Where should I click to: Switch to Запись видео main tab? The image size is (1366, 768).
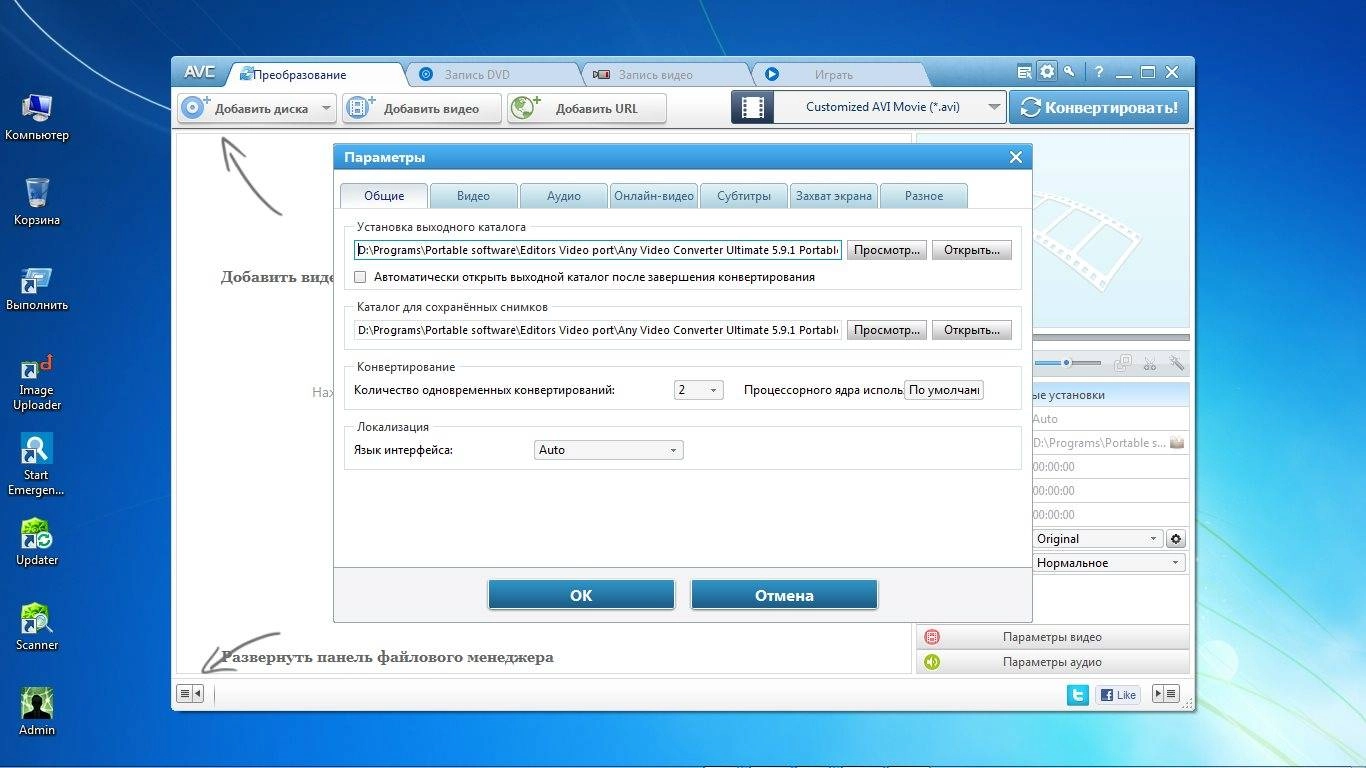pyautogui.click(x=663, y=74)
